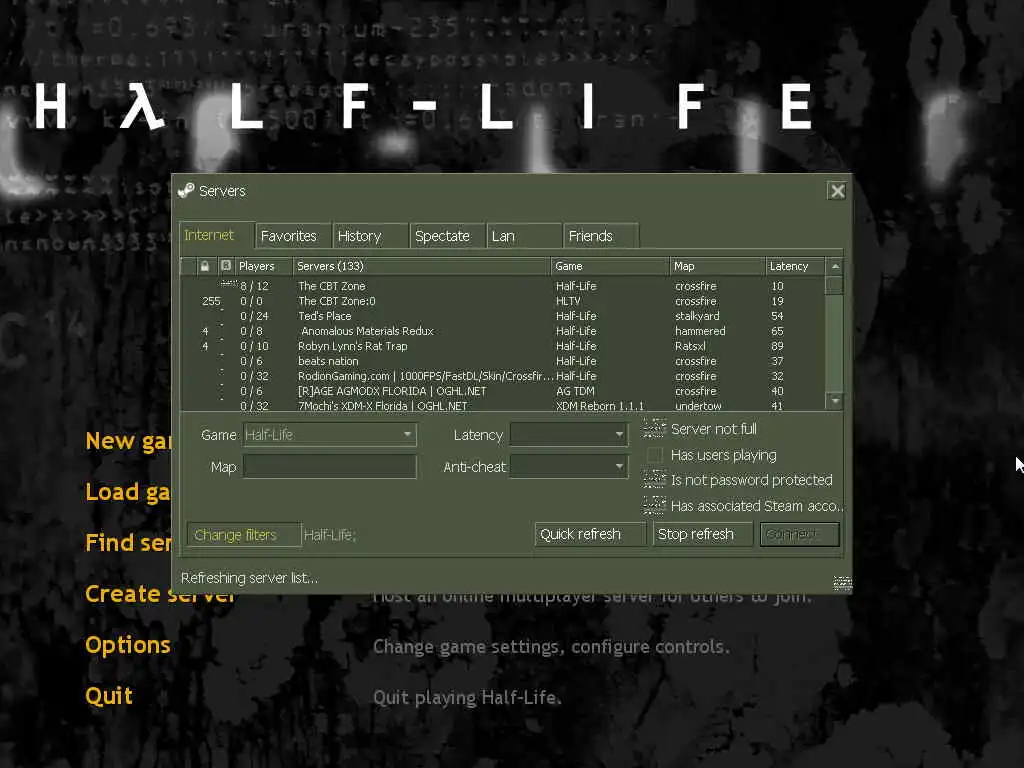1024x768 pixels.
Task: Click the server list scrollbar thumb
Action: [x=834, y=285]
